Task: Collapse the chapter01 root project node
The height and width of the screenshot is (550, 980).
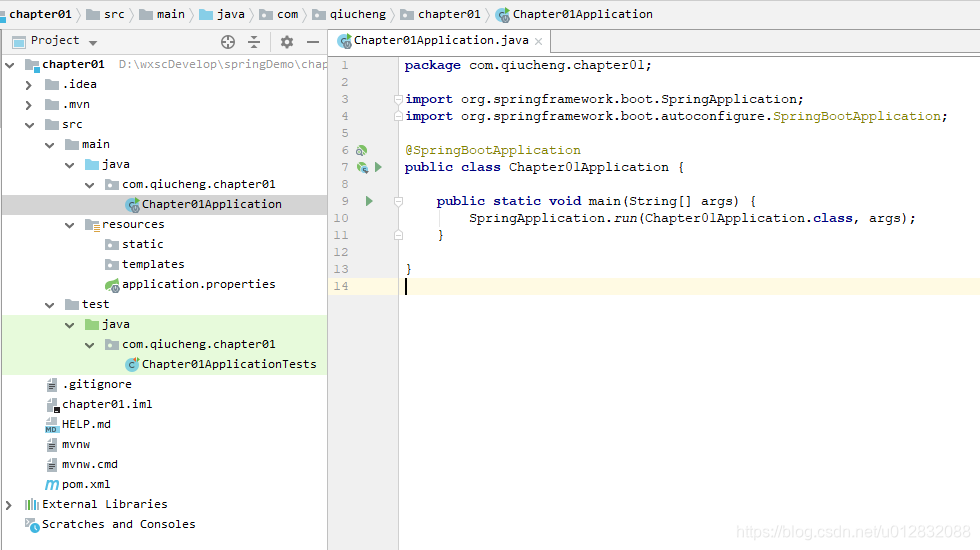Action: (x=9, y=64)
